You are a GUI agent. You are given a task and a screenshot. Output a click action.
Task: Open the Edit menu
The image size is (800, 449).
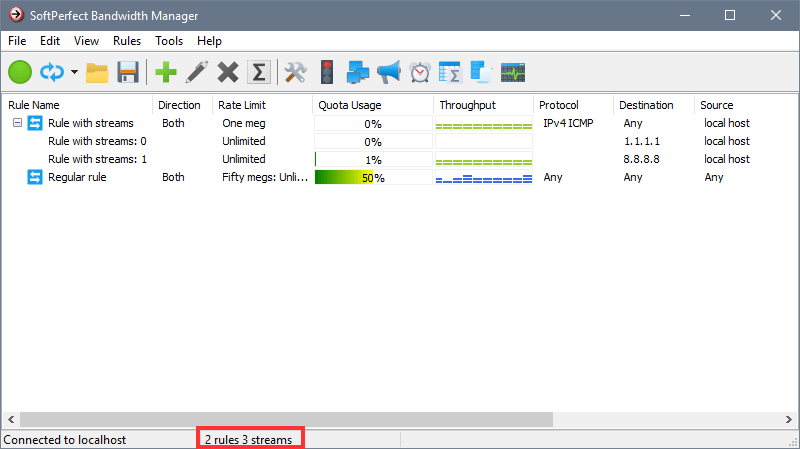coord(50,41)
